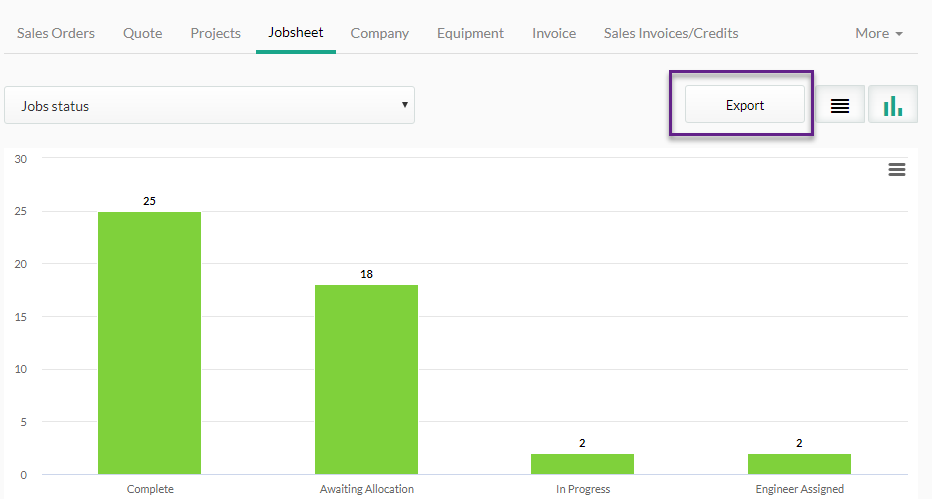
Task: Open chart context hamburger menu
Action: [897, 170]
